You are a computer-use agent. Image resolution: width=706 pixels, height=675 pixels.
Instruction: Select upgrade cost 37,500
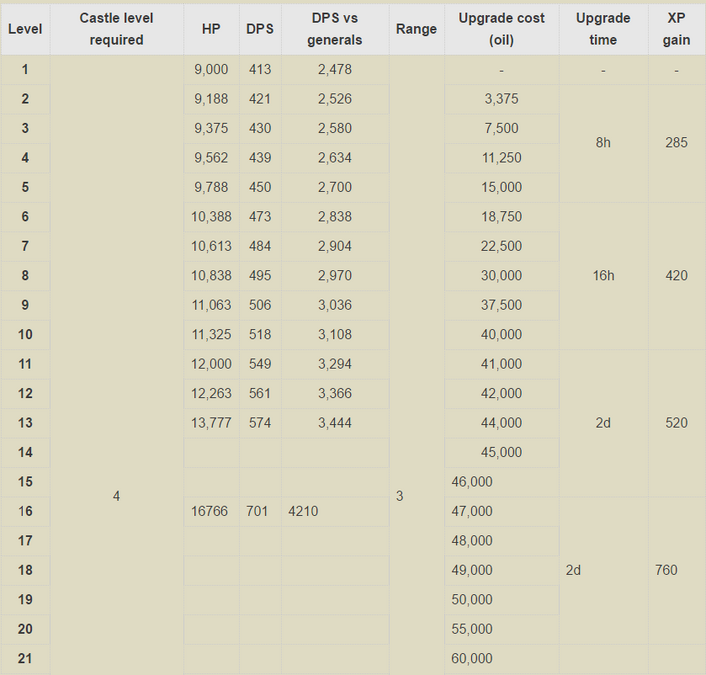502,305
